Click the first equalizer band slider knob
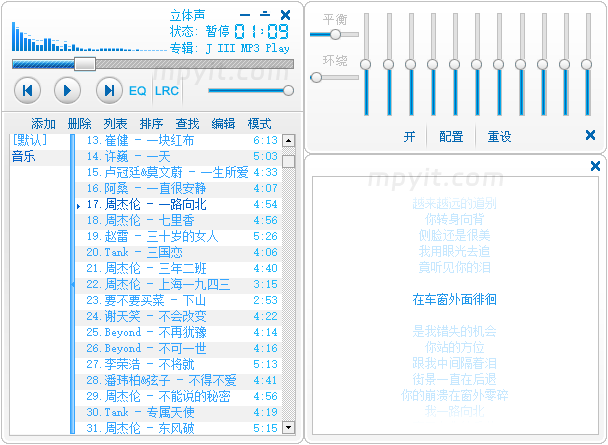Viewport: 608px width, 445px height. pyautogui.click(x=366, y=64)
